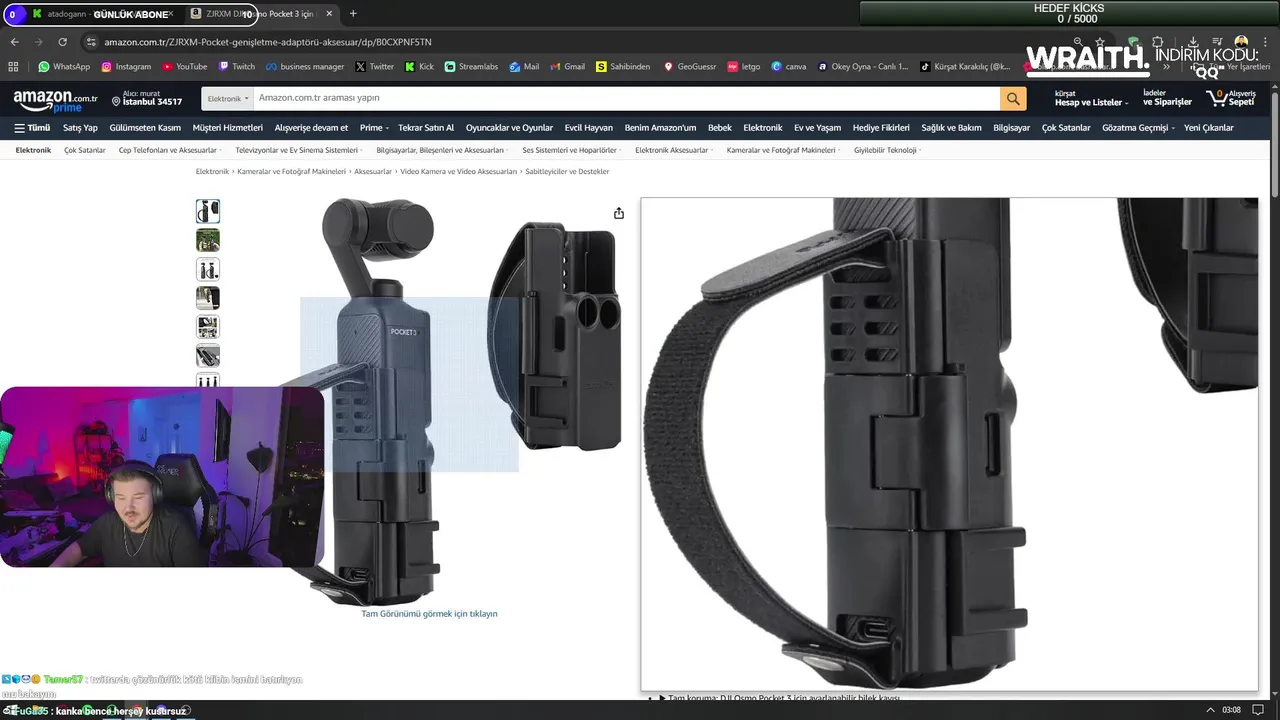
Task: Click the Amazon.com.tr prime logo
Action: coord(55,100)
